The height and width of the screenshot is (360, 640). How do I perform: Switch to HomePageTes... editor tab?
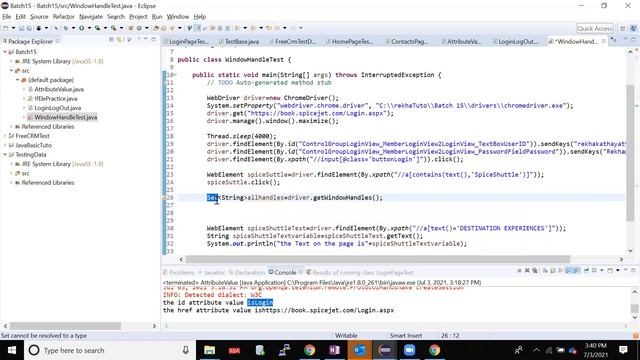[349, 42]
